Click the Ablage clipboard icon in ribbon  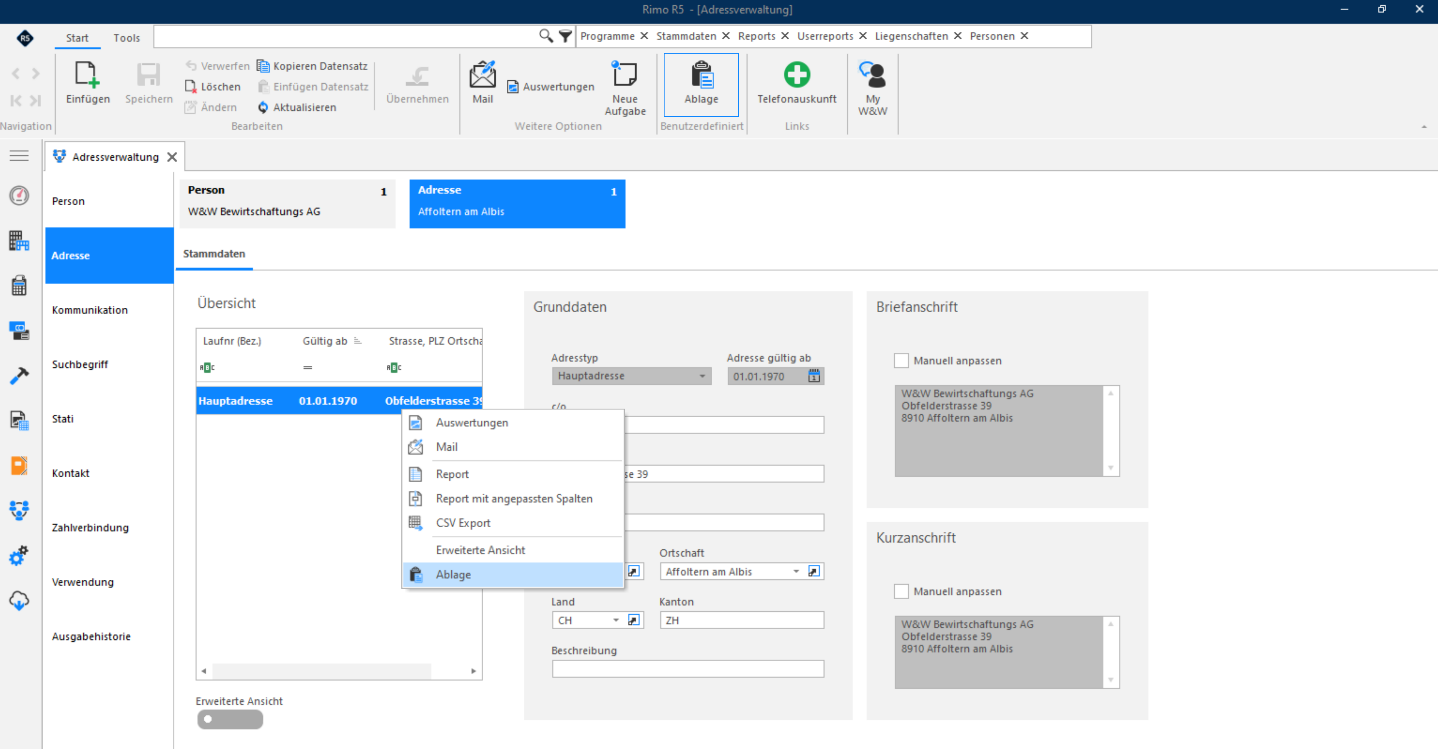pos(701,75)
